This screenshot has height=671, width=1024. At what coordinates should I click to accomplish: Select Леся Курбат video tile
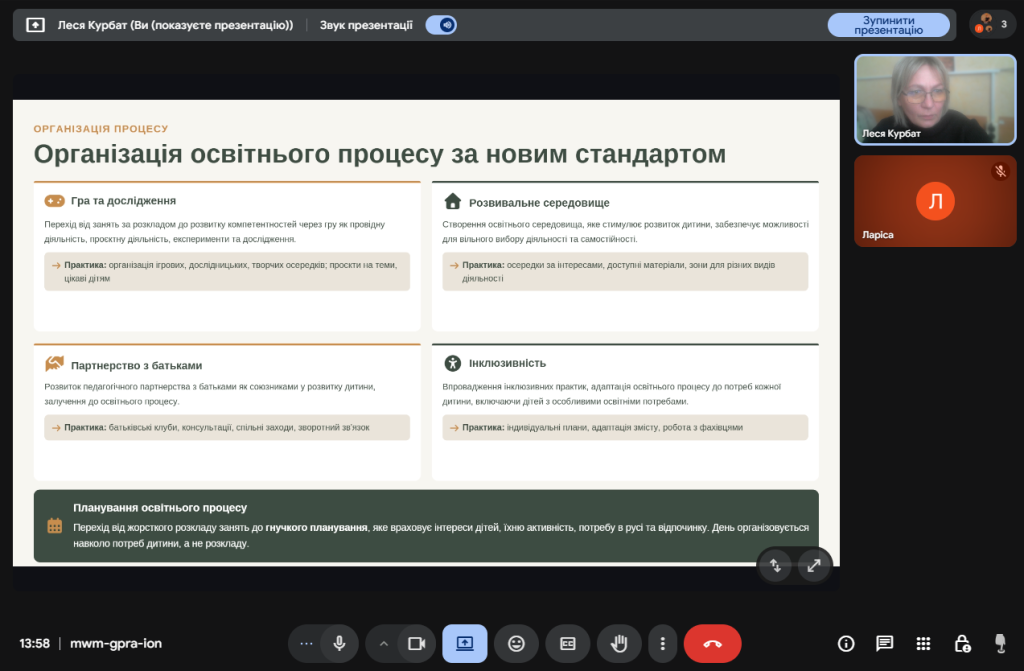pos(935,100)
